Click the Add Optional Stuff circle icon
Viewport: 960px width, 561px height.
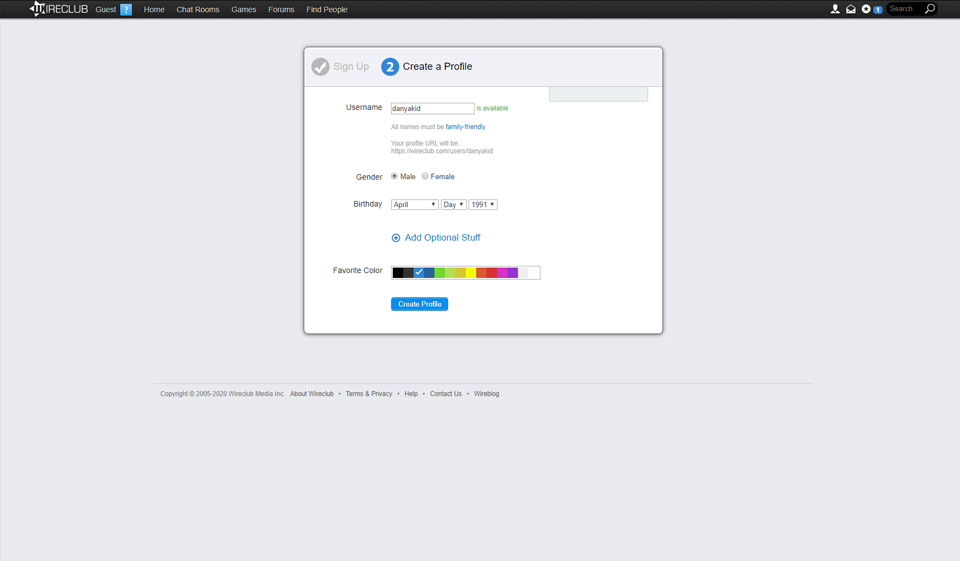pos(396,238)
